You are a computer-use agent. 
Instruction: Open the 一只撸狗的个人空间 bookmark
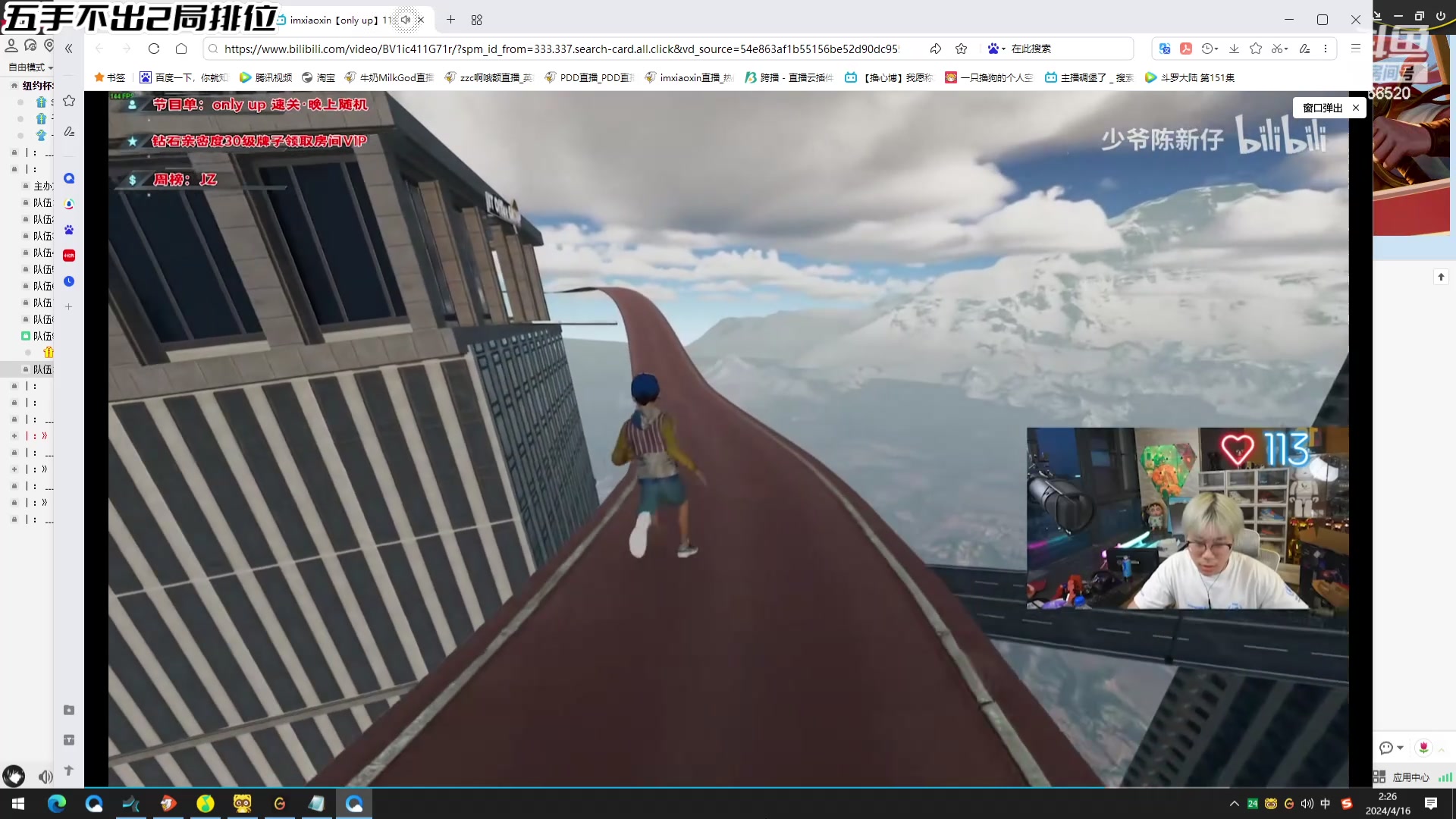pos(990,77)
